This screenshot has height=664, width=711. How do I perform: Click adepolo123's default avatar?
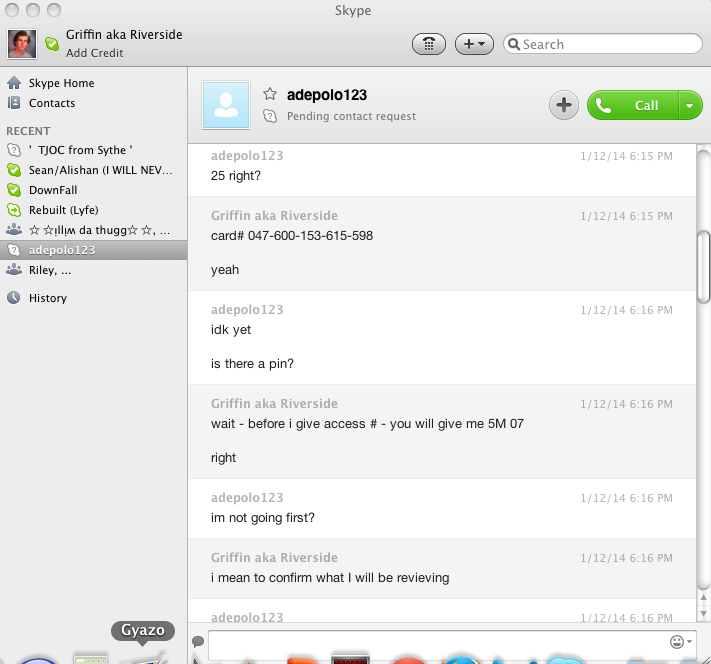click(226, 105)
